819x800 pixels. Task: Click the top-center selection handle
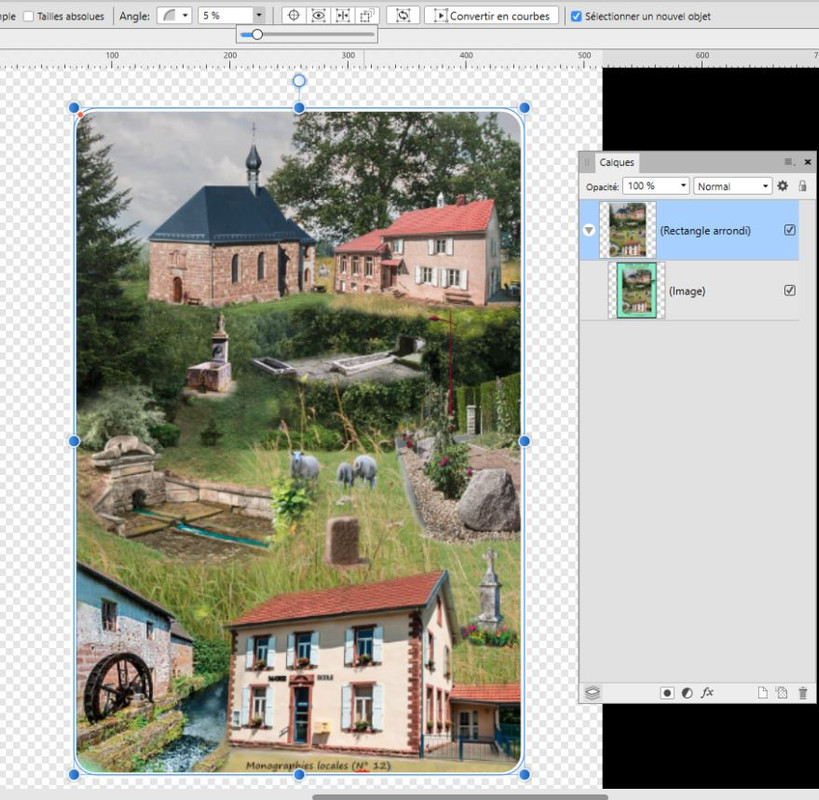click(x=299, y=108)
